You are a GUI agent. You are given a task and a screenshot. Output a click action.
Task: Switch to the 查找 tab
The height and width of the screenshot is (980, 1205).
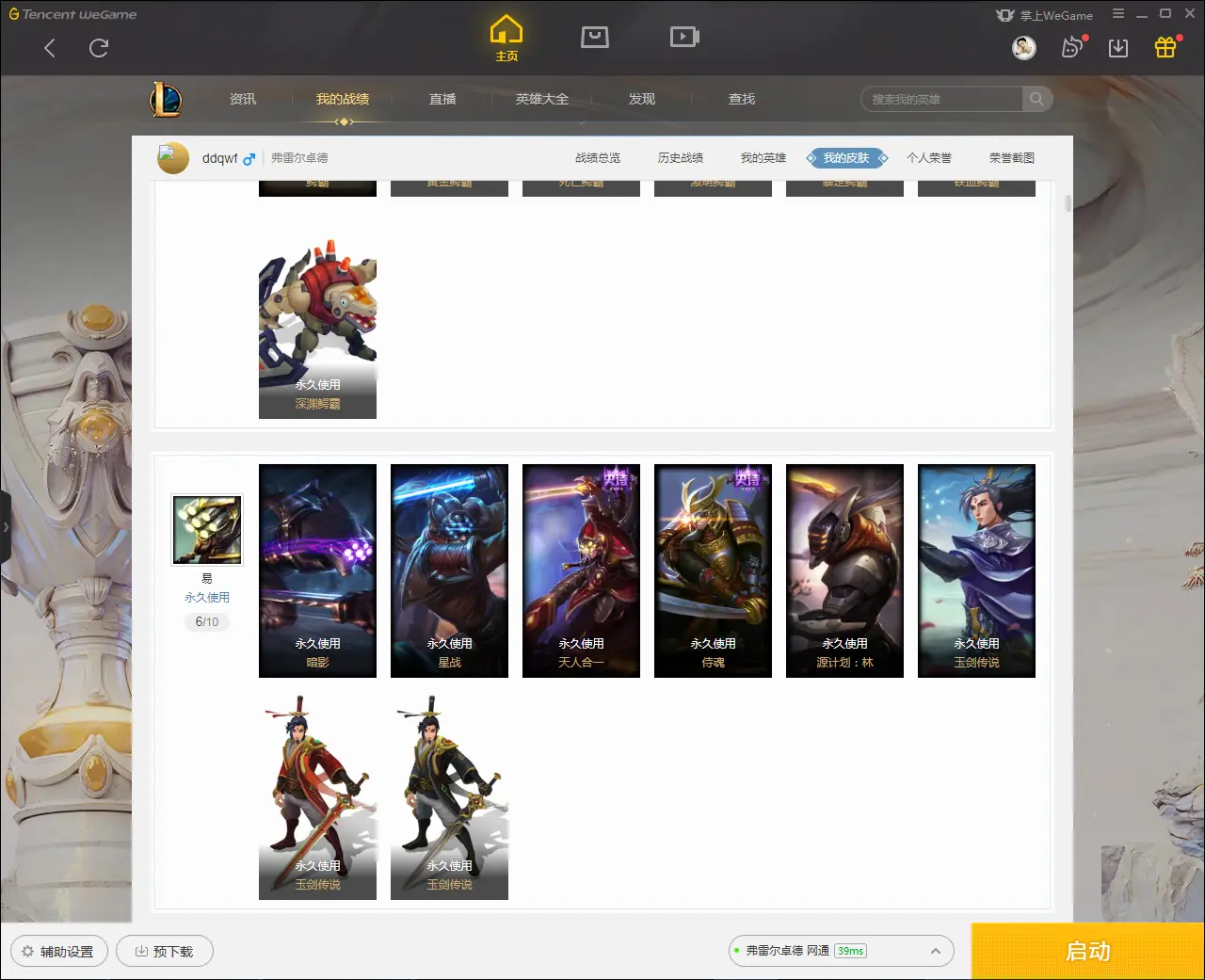coord(742,99)
